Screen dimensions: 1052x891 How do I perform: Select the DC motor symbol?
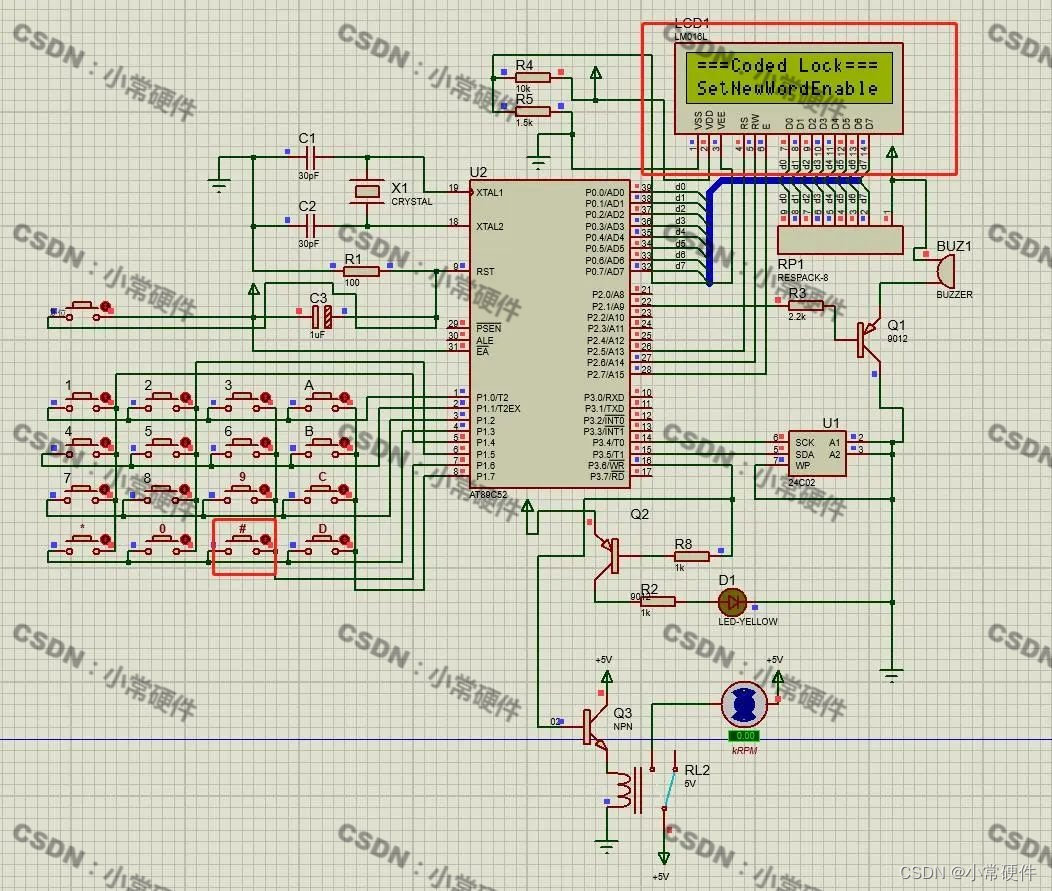point(745,704)
